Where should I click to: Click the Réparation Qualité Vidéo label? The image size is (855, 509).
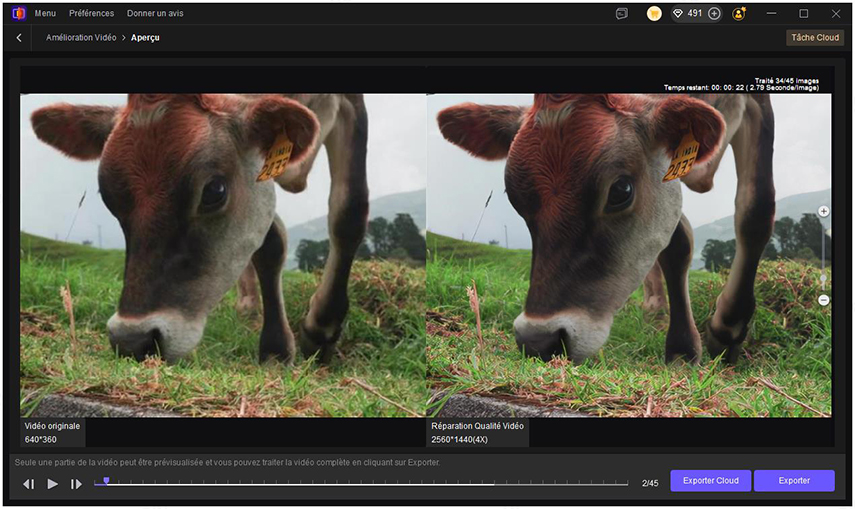(x=477, y=426)
